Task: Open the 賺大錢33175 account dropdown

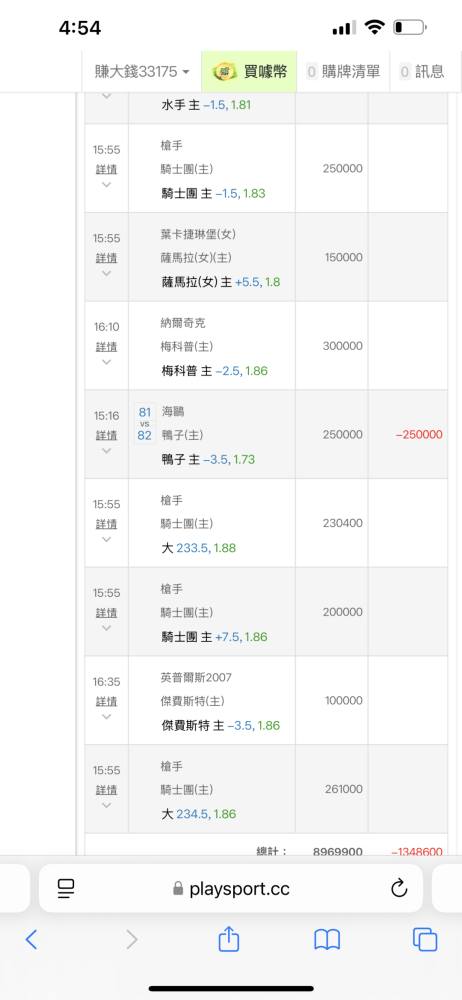Action: click(142, 71)
